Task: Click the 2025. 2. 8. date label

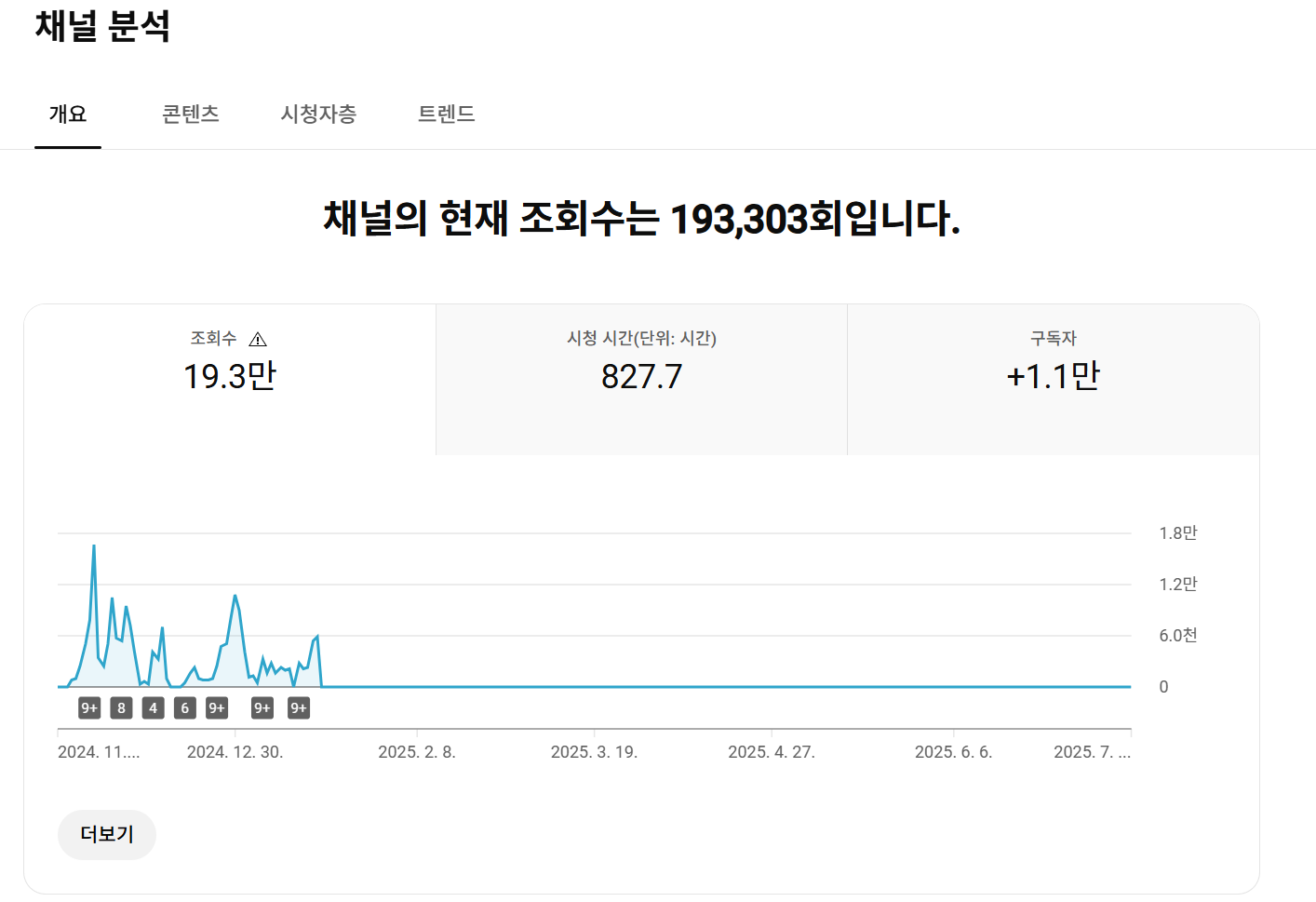Action: (x=417, y=752)
